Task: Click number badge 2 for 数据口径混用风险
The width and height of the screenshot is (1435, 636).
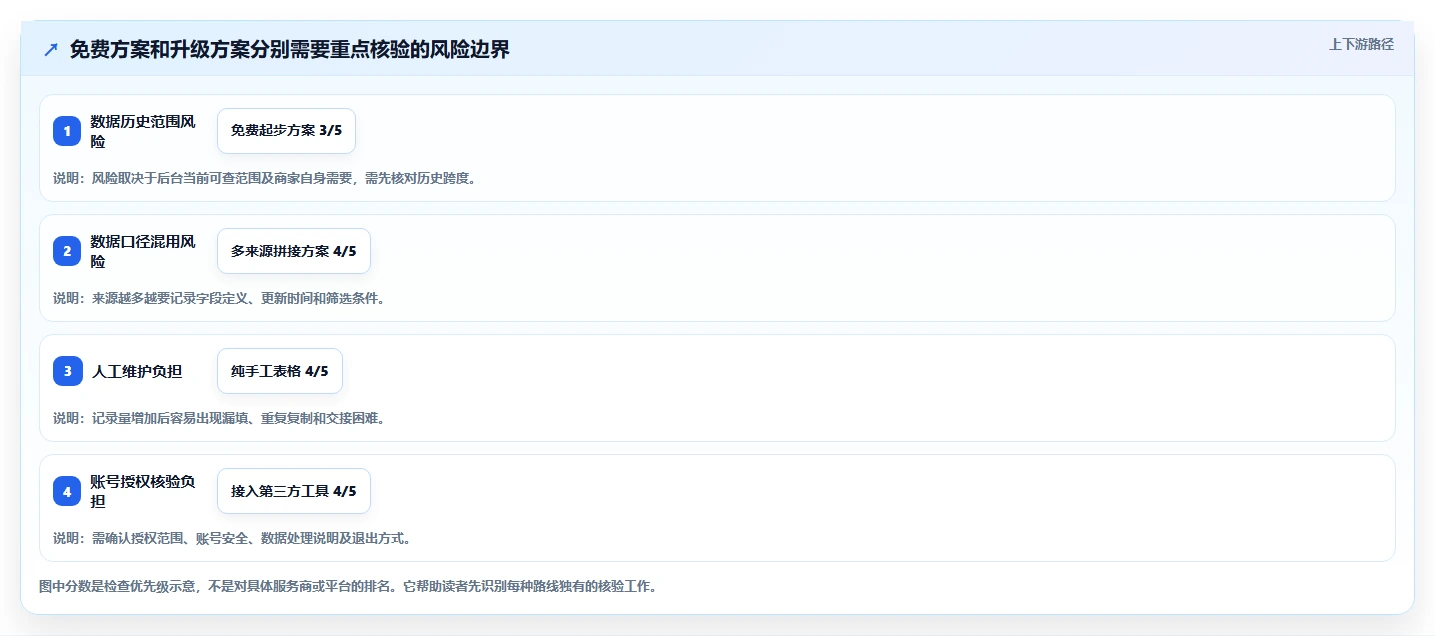Action: point(67,251)
